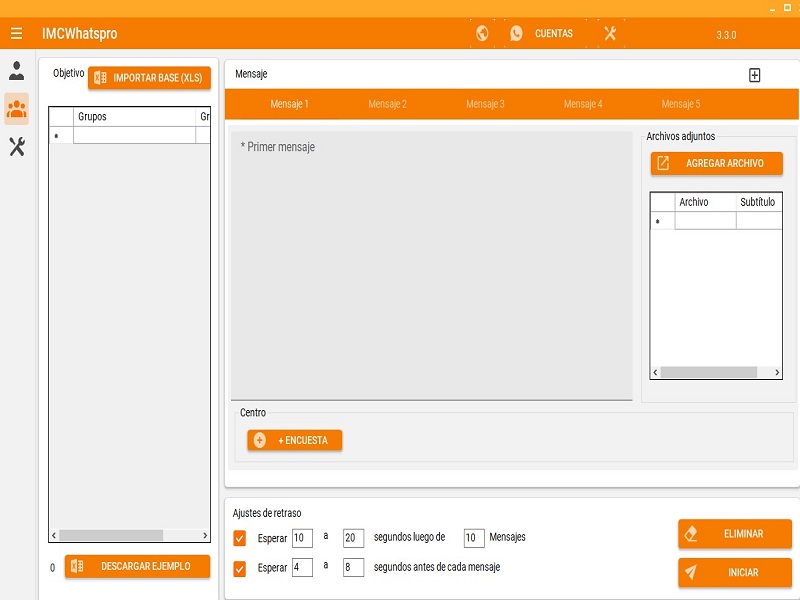
Task: Switch to the Mensaje 2 tab
Action: (387, 104)
